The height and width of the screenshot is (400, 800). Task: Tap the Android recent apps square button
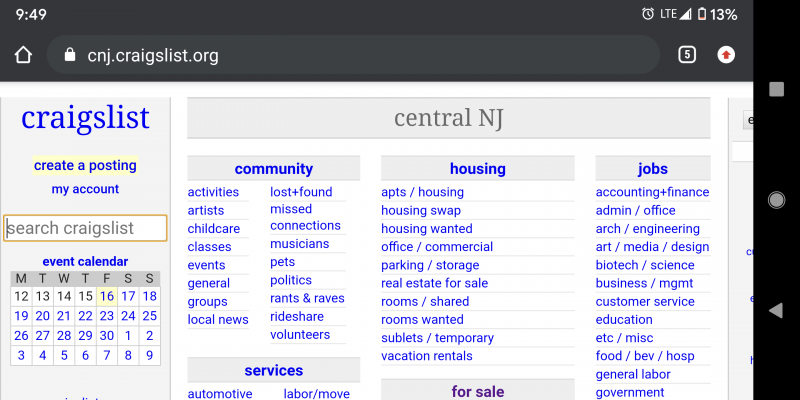coord(776,89)
